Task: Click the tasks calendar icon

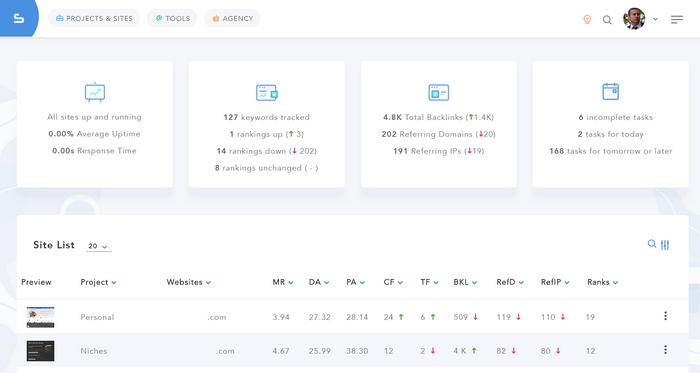Action: click(610, 91)
